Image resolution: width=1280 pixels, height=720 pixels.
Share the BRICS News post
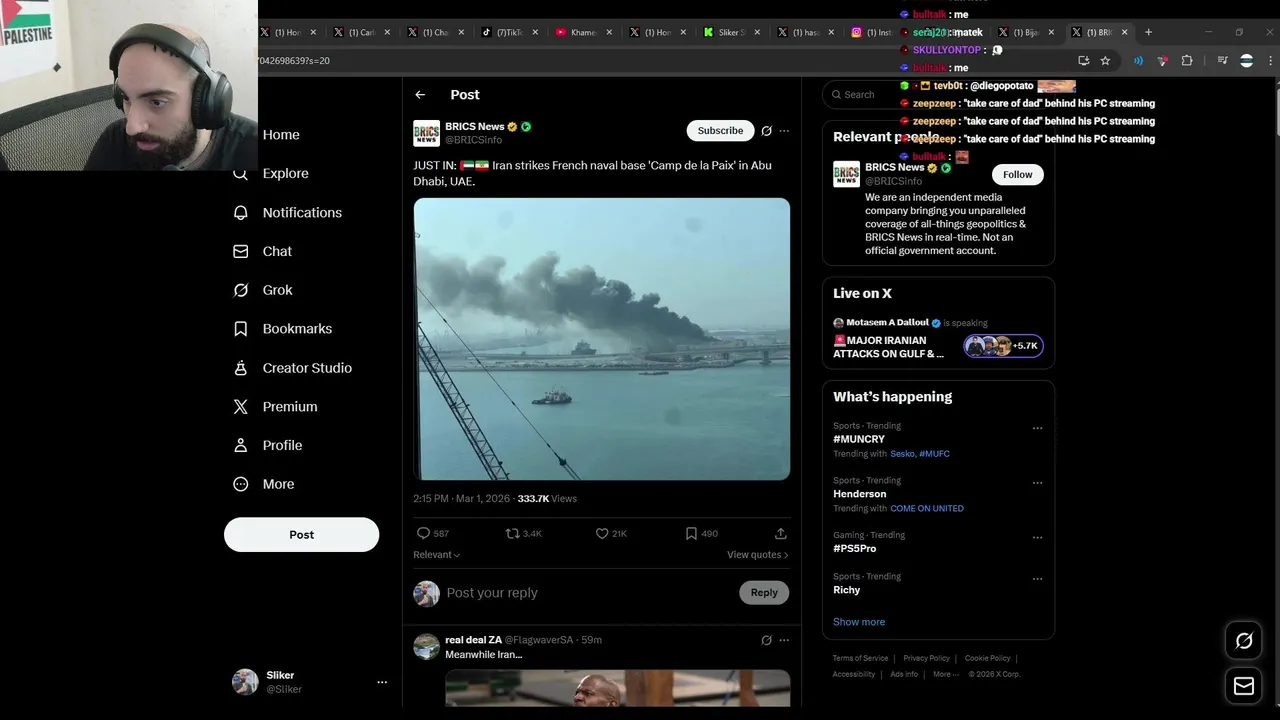point(780,533)
